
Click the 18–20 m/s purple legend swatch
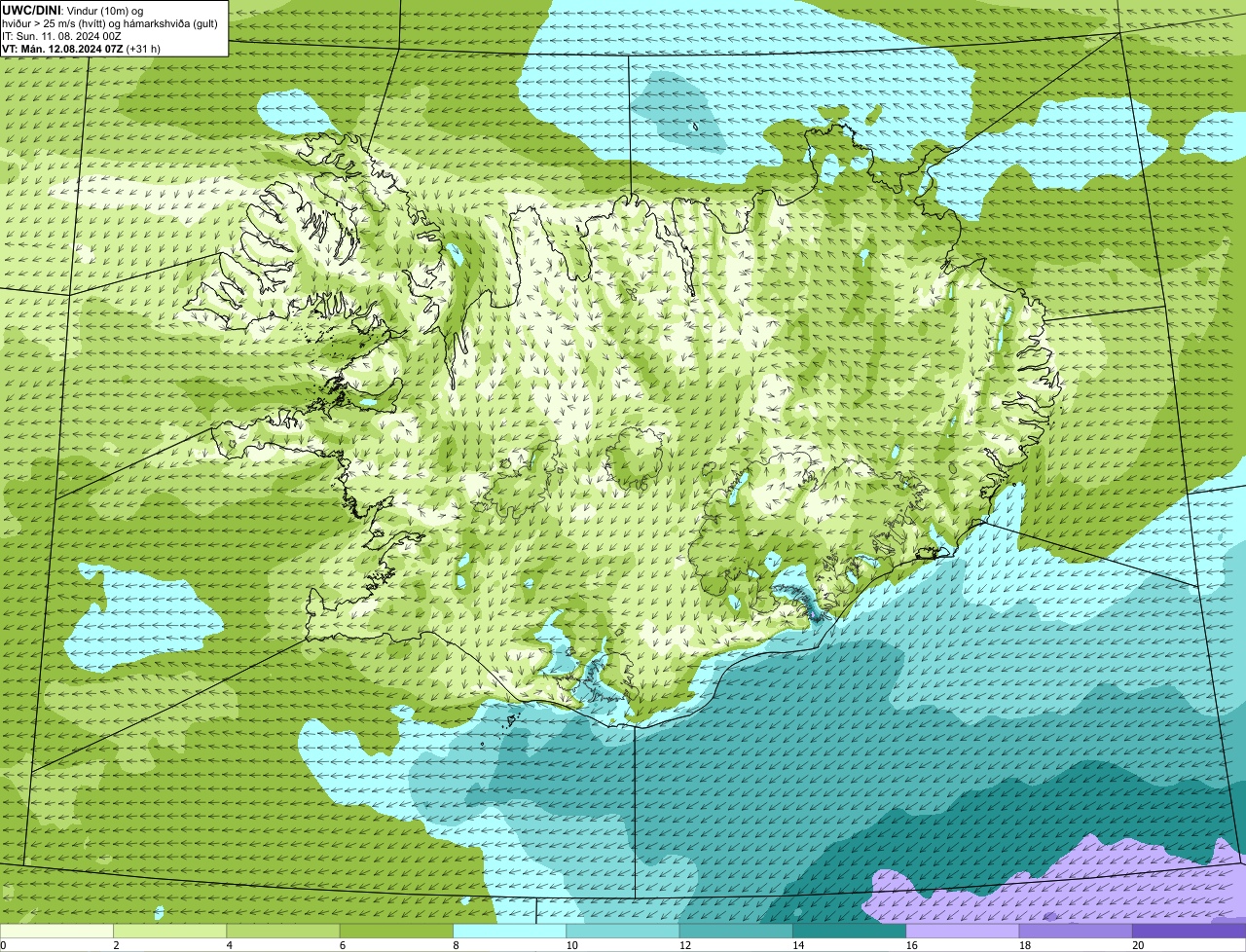[x=1076, y=932]
